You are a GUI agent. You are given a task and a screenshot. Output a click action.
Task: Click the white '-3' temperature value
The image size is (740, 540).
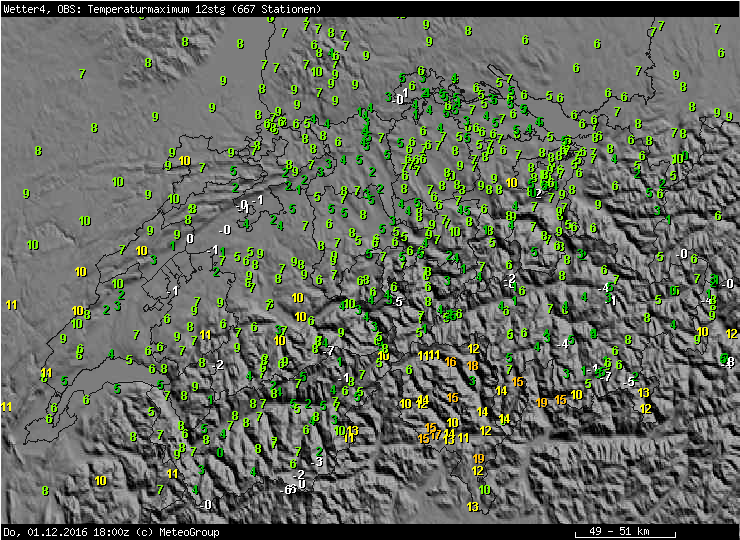click(317, 461)
